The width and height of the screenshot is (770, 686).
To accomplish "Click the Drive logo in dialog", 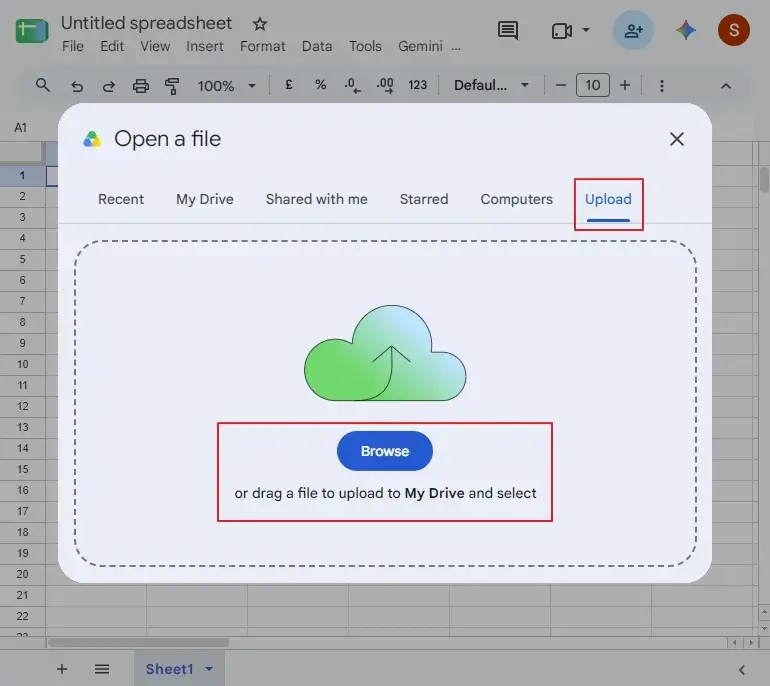I will pyautogui.click(x=92, y=139).
